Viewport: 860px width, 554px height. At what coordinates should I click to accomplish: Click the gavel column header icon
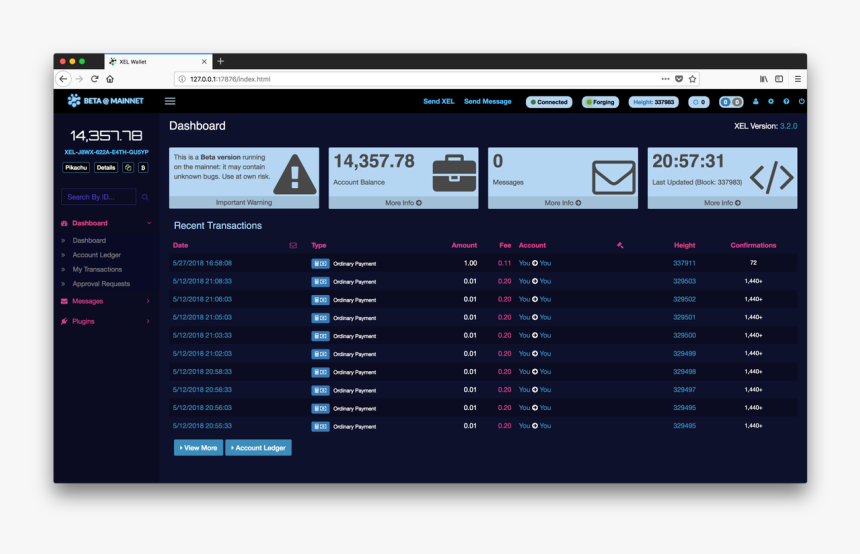(x=620, y=245)
